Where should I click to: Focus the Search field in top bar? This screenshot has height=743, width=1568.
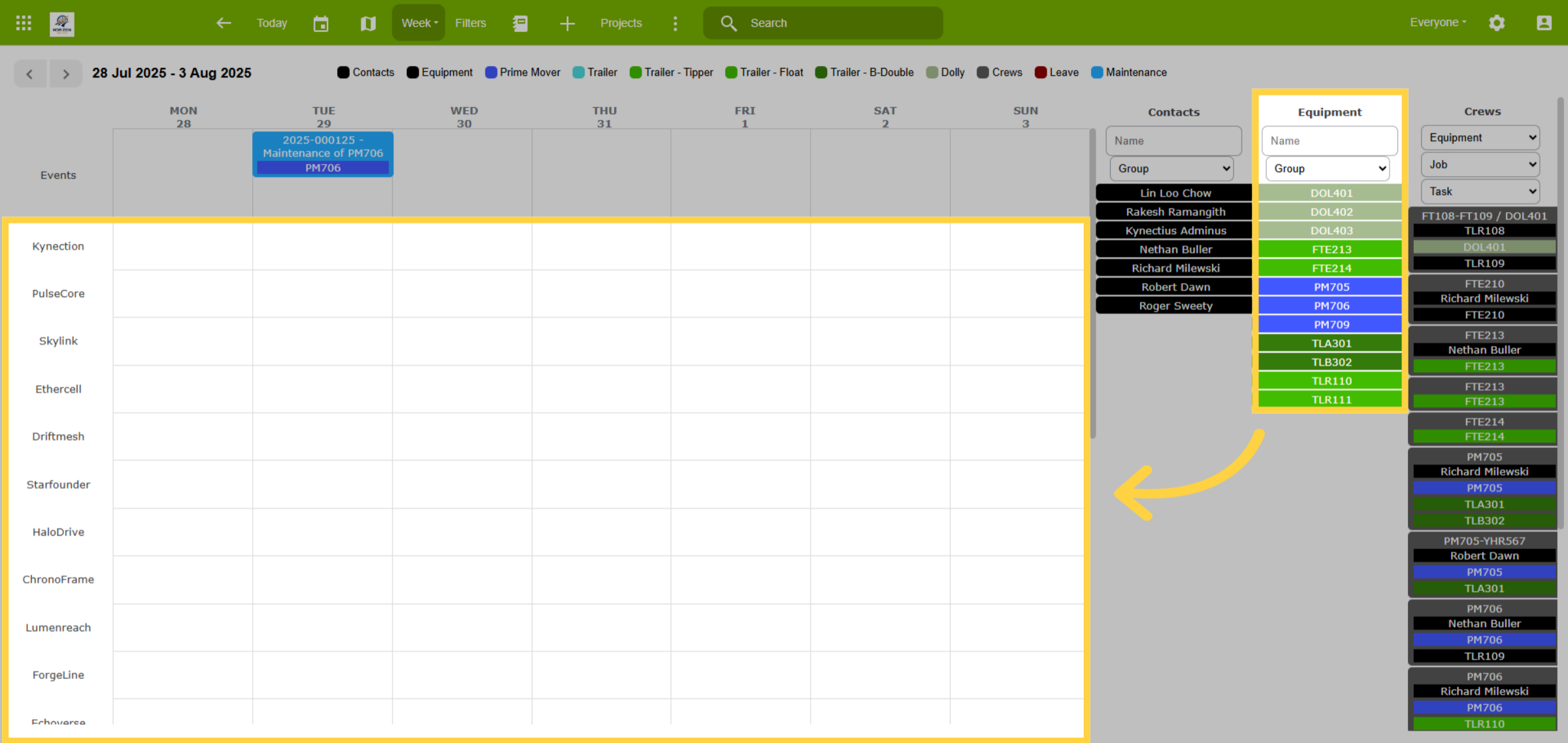coord(823,23)
